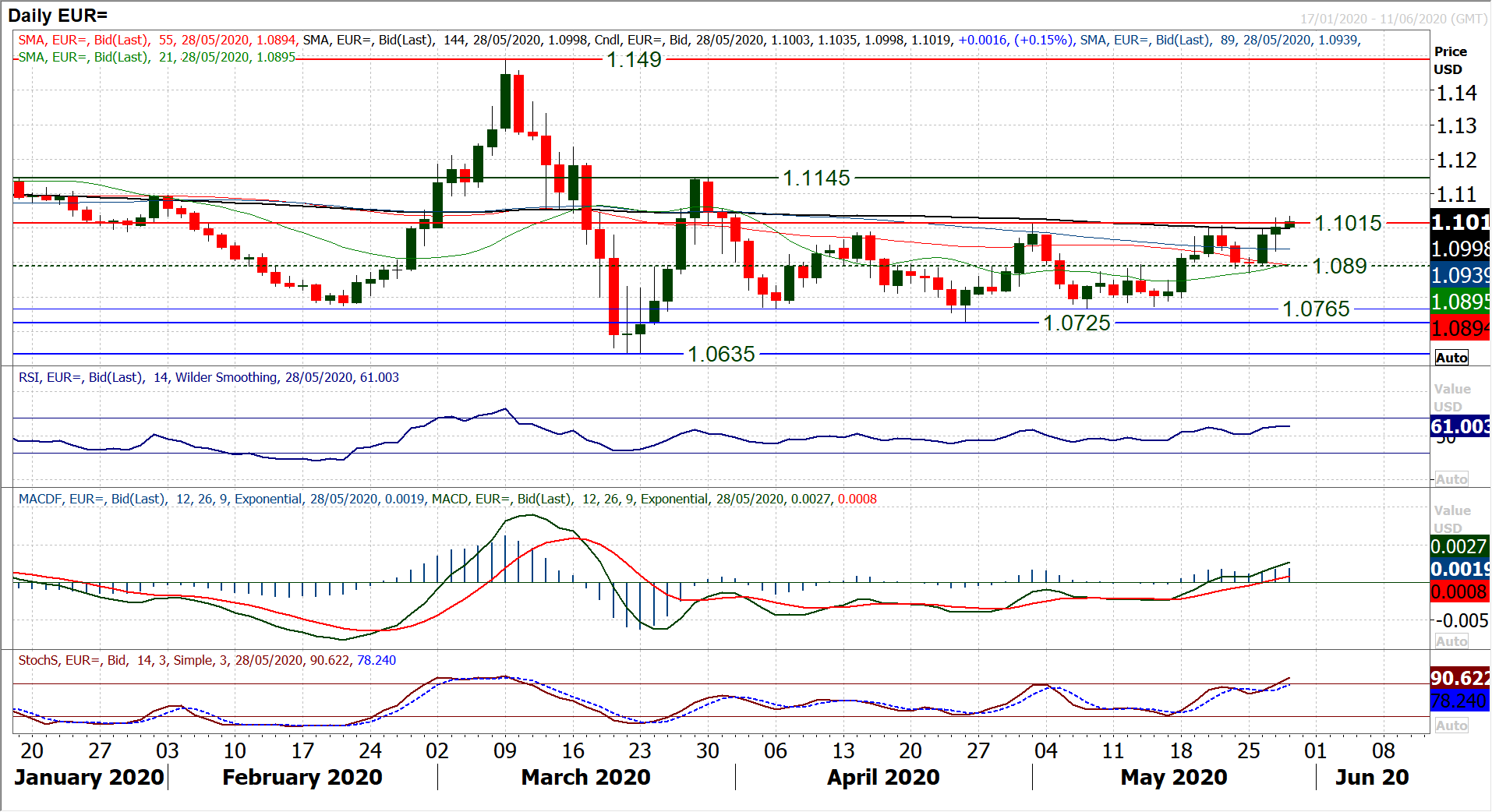Select the 1.1145 horizontal level label
Image resolution: width=1492 pixels, height=812 pixels.
tap(815, 178)
